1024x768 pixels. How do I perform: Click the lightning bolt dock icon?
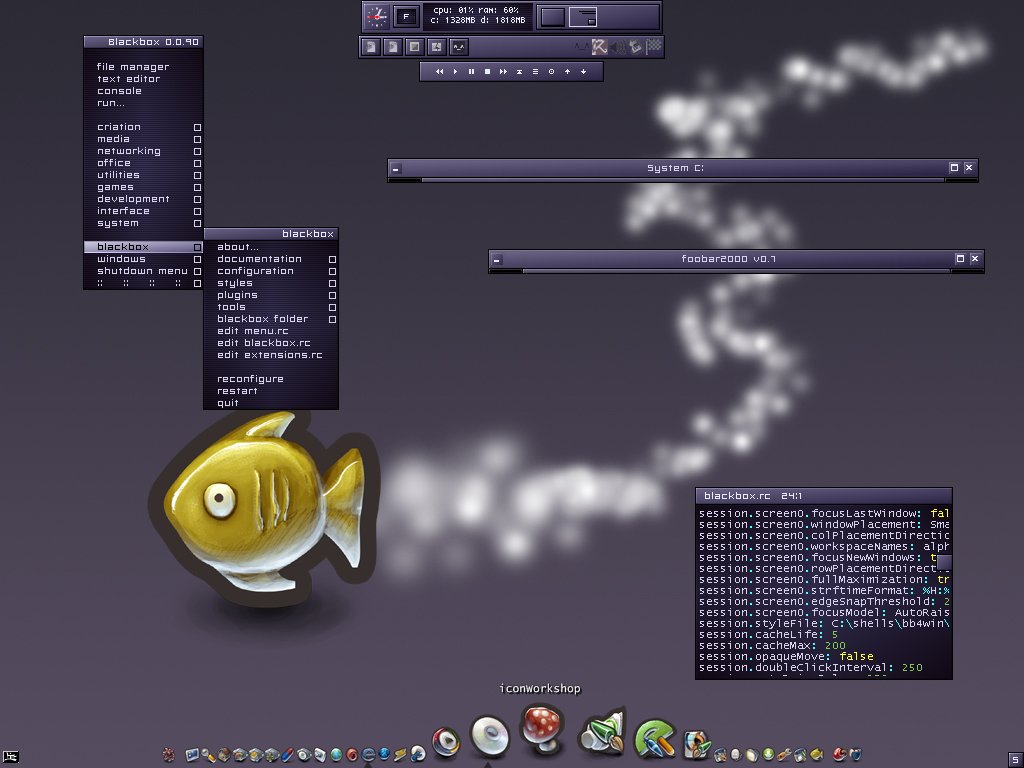click(x=400, y=755)
